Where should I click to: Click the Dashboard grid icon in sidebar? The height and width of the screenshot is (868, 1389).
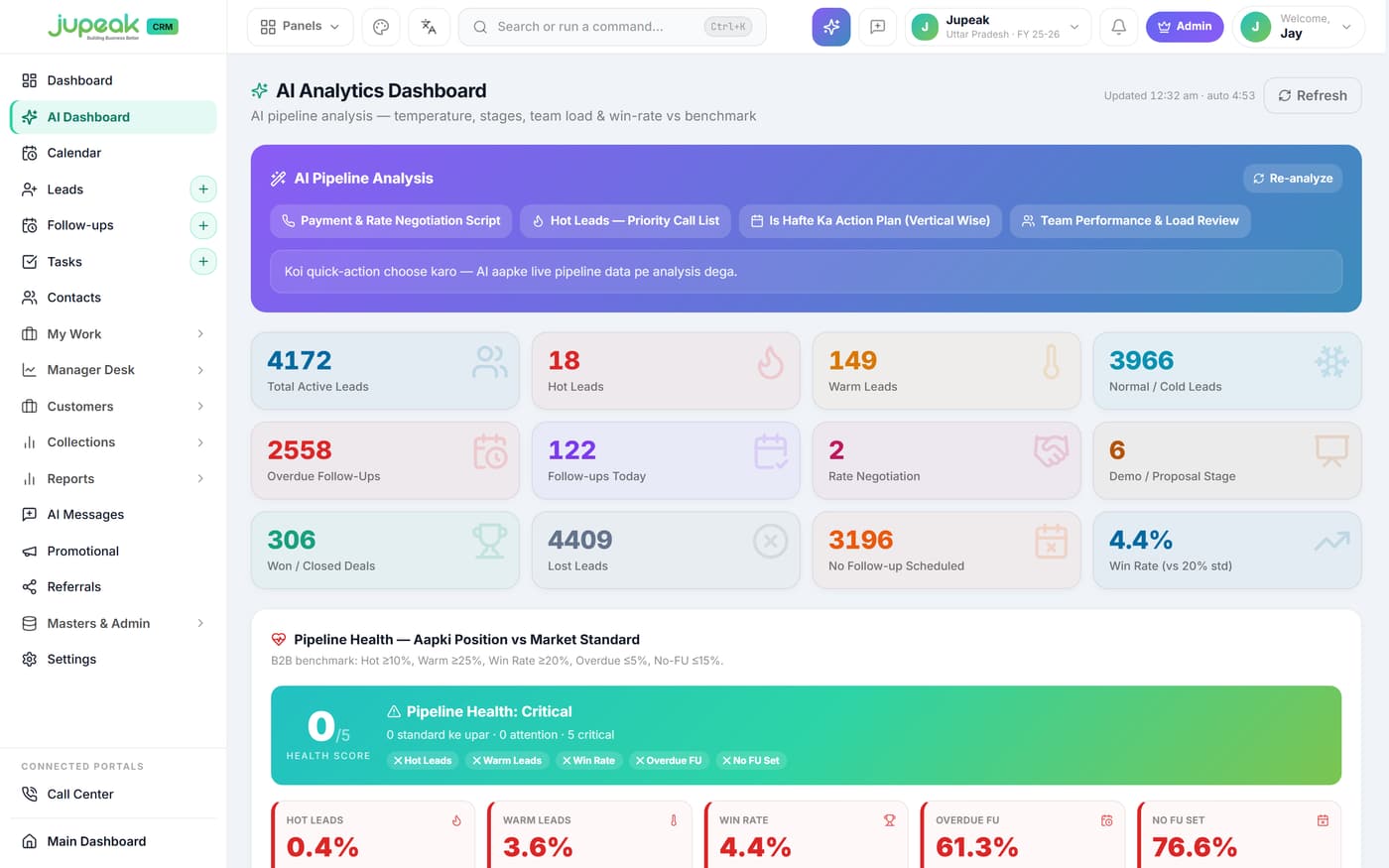30,80
